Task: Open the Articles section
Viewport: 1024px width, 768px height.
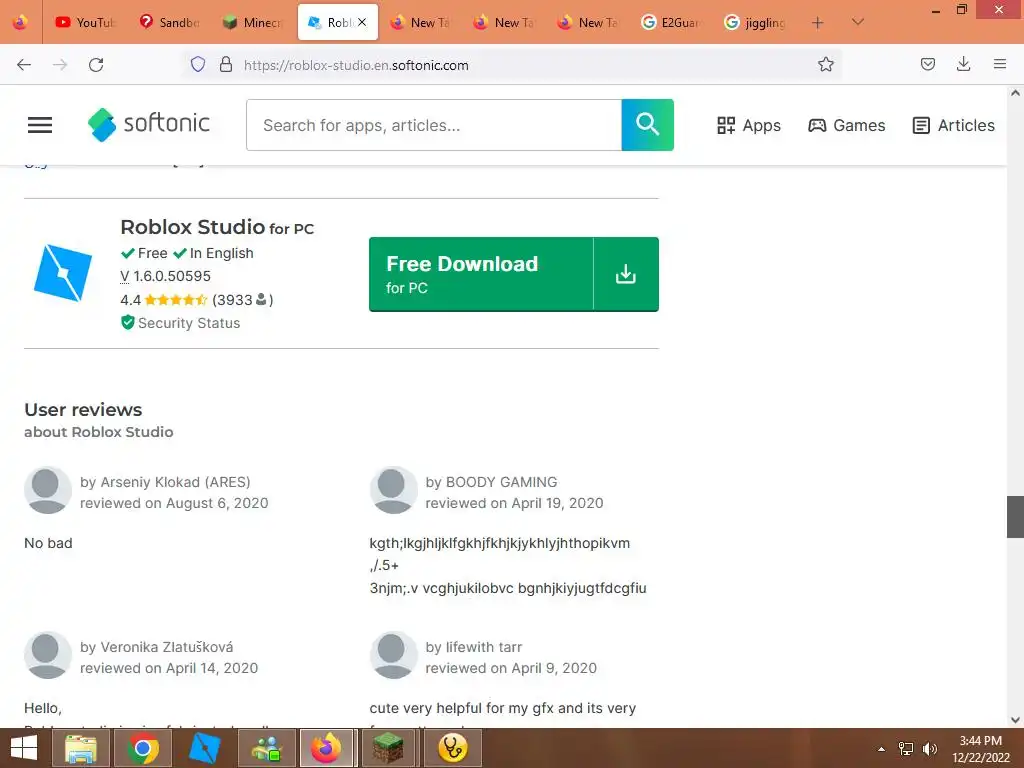Action: 953,125
